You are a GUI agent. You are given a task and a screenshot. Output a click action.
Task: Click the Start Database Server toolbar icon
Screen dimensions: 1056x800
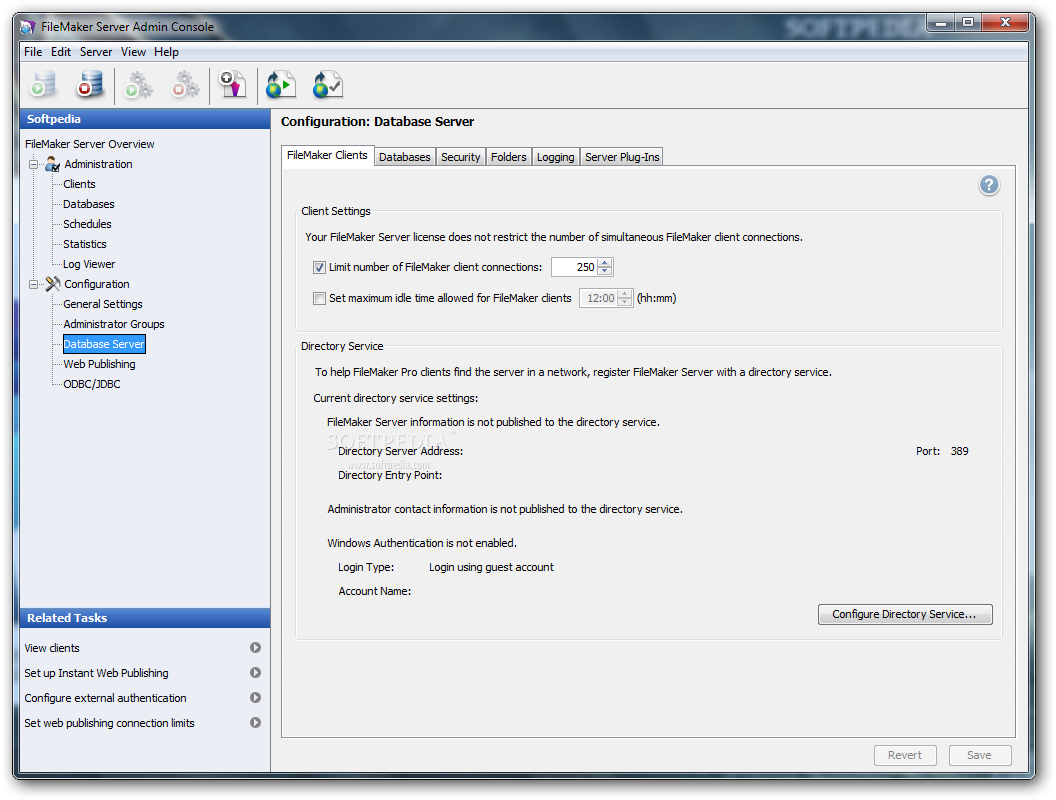click(44, 86)
